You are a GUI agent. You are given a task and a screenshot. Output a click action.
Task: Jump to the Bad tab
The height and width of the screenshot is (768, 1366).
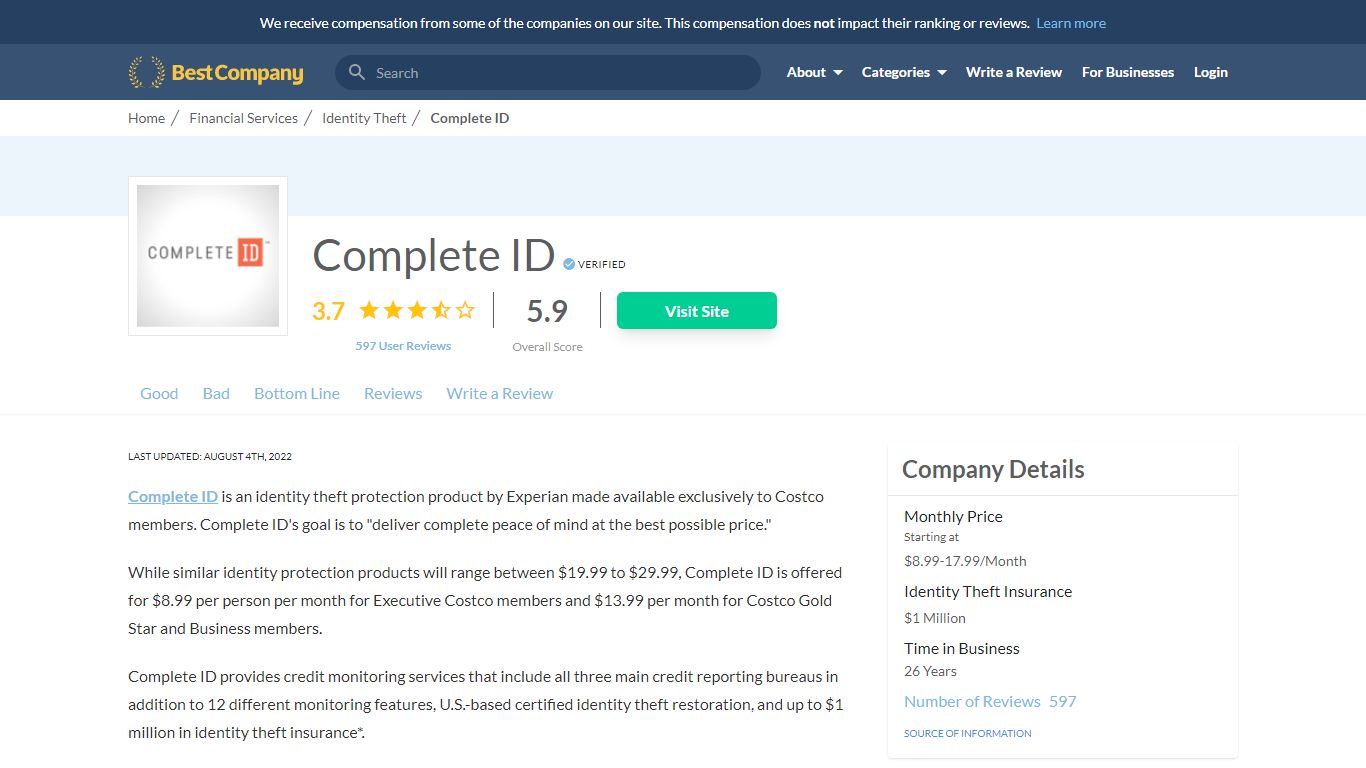point(216,393)
